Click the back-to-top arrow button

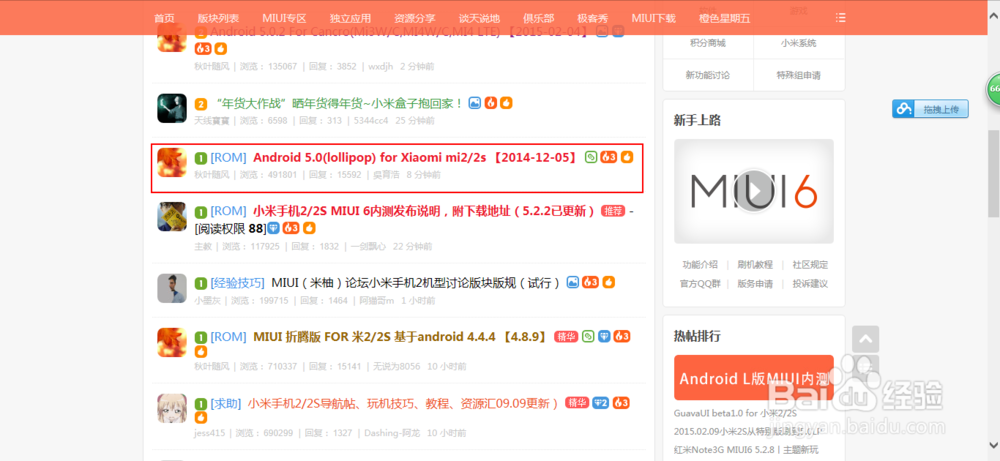(x=865, y=339)
